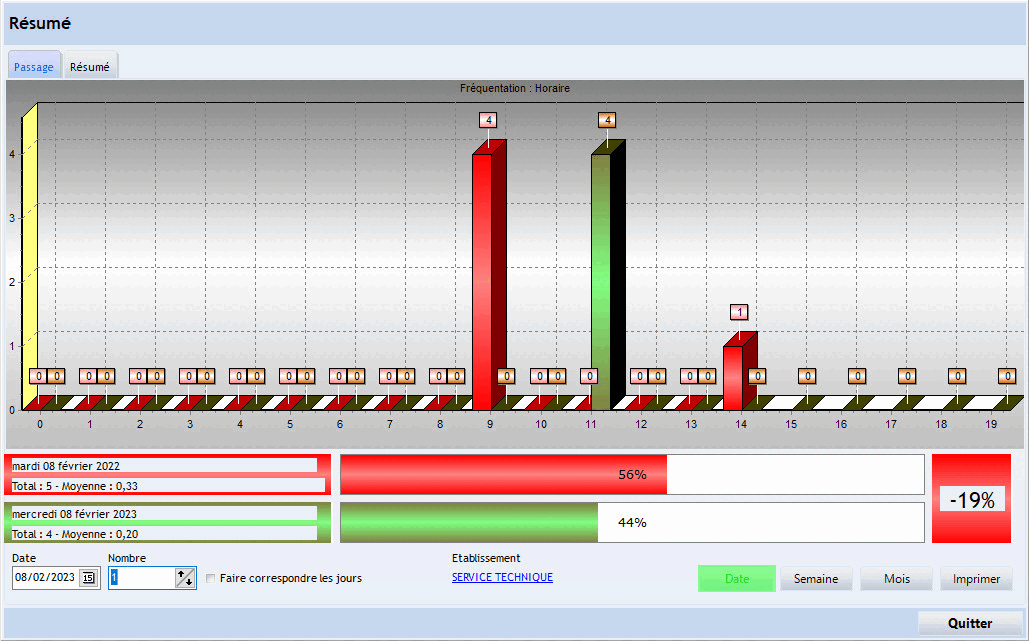This screenshot has height=642, width=1029.
Task: Click inside the Date input field
Action: click(x=45, y=577)
